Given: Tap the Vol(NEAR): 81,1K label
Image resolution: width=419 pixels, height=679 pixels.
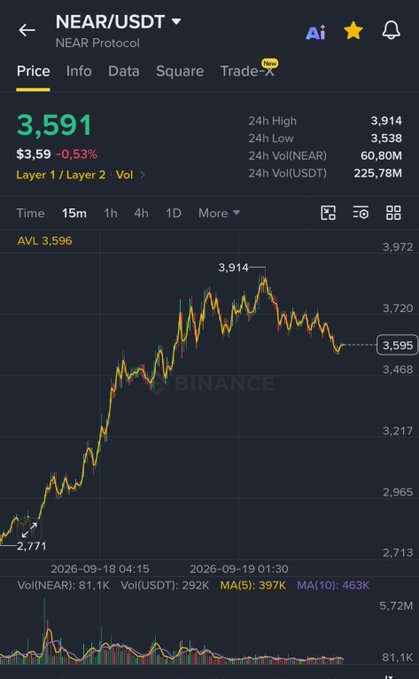Looking at the screenshot, I should point(64,585).
